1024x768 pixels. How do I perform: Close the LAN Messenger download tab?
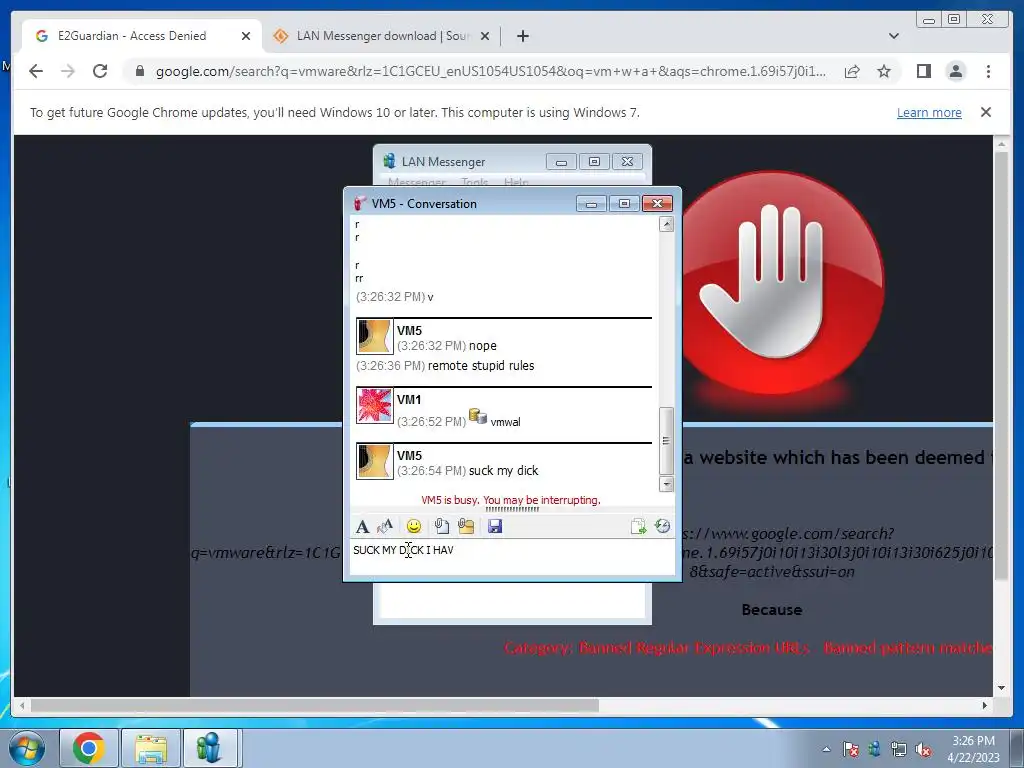[485, 36]
